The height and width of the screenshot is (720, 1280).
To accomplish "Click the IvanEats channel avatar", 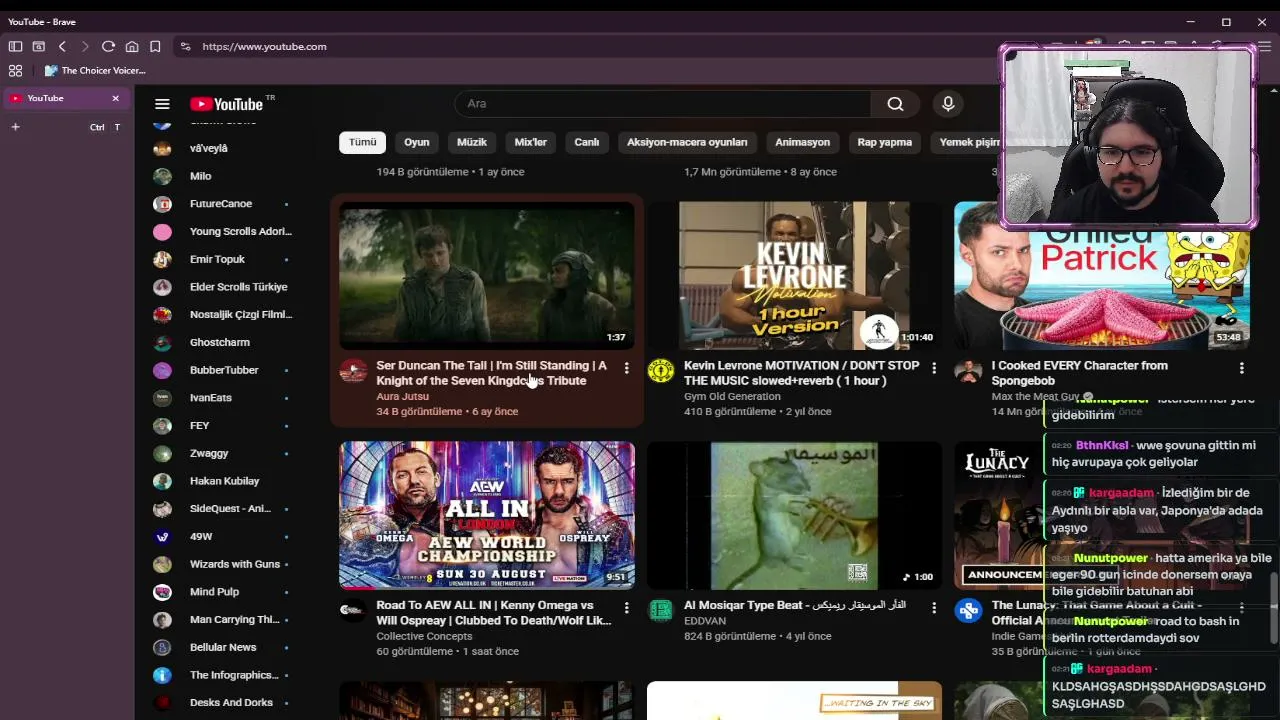I will coord(162,398).
